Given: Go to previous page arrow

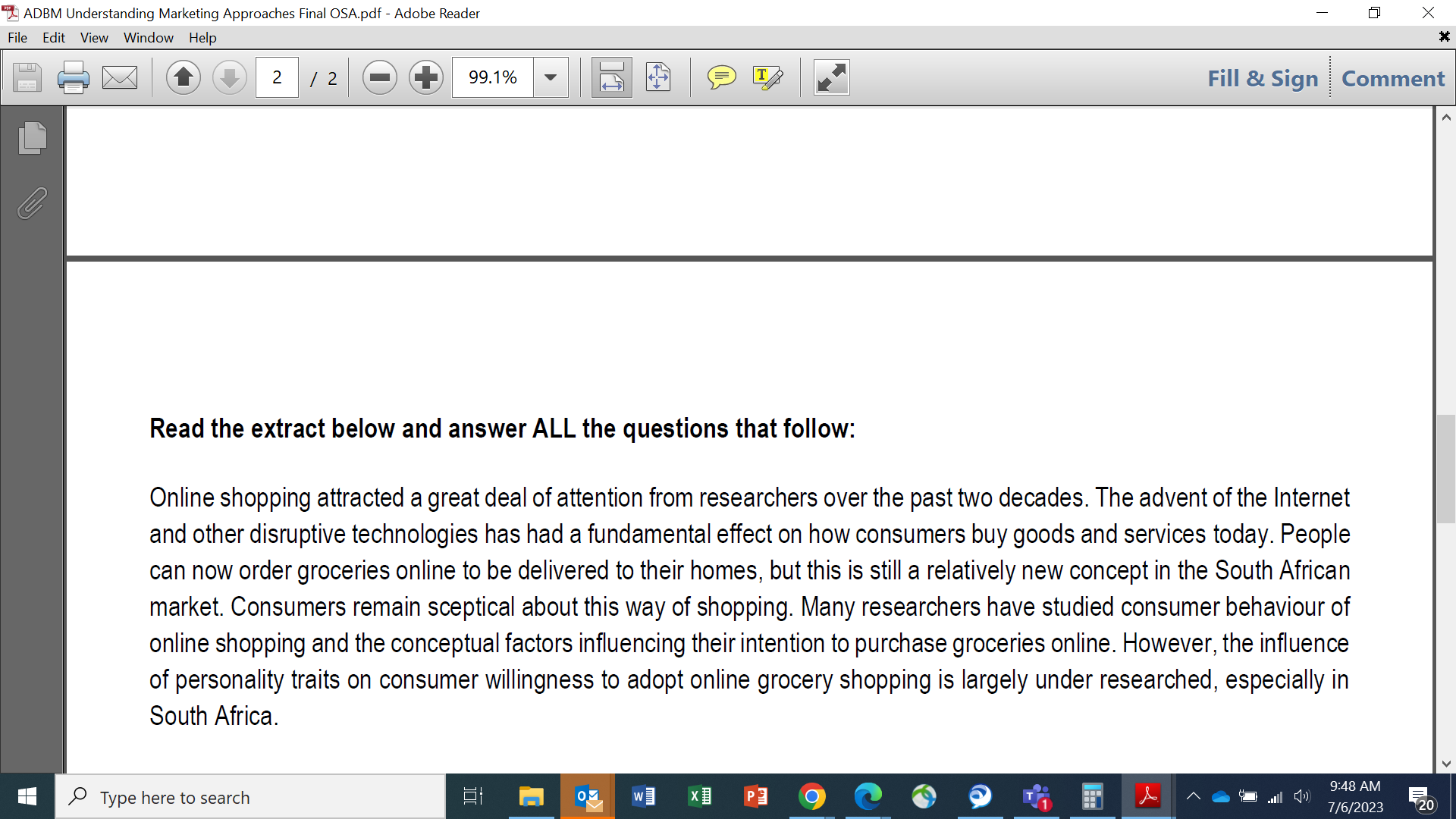Looking at the screenshot, I should [184, 77].
